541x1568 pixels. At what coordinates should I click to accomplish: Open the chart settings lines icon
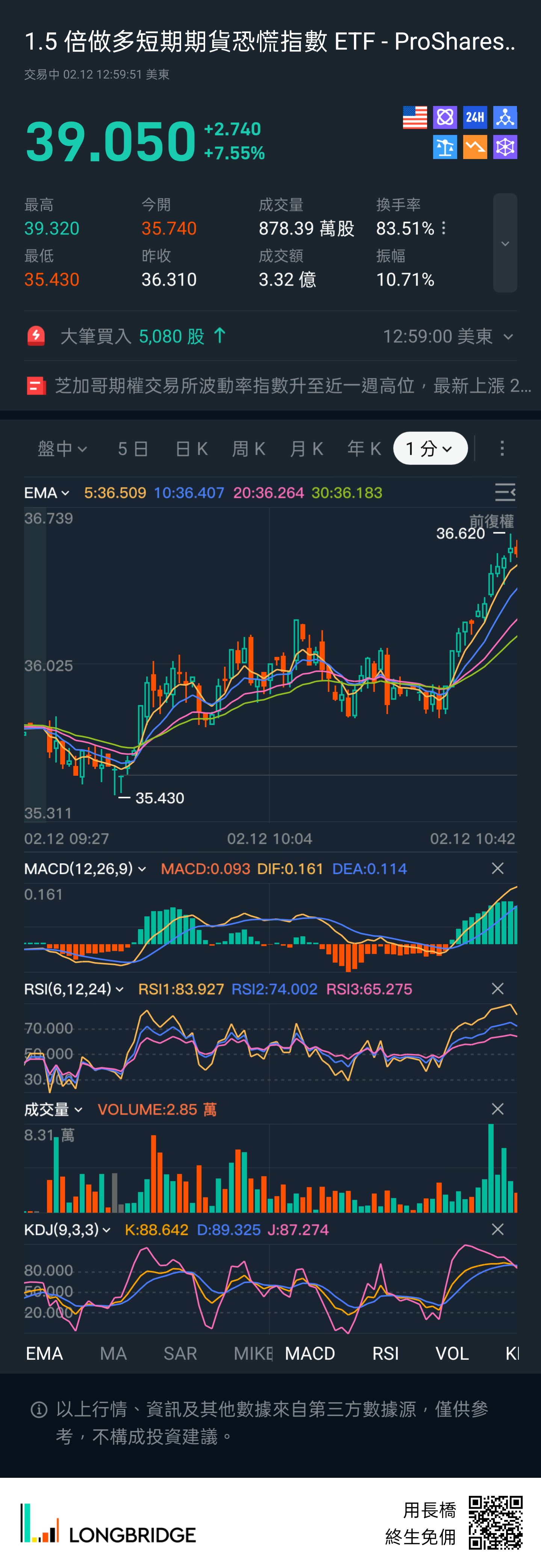pyautogui.click(x=505, y=492)
